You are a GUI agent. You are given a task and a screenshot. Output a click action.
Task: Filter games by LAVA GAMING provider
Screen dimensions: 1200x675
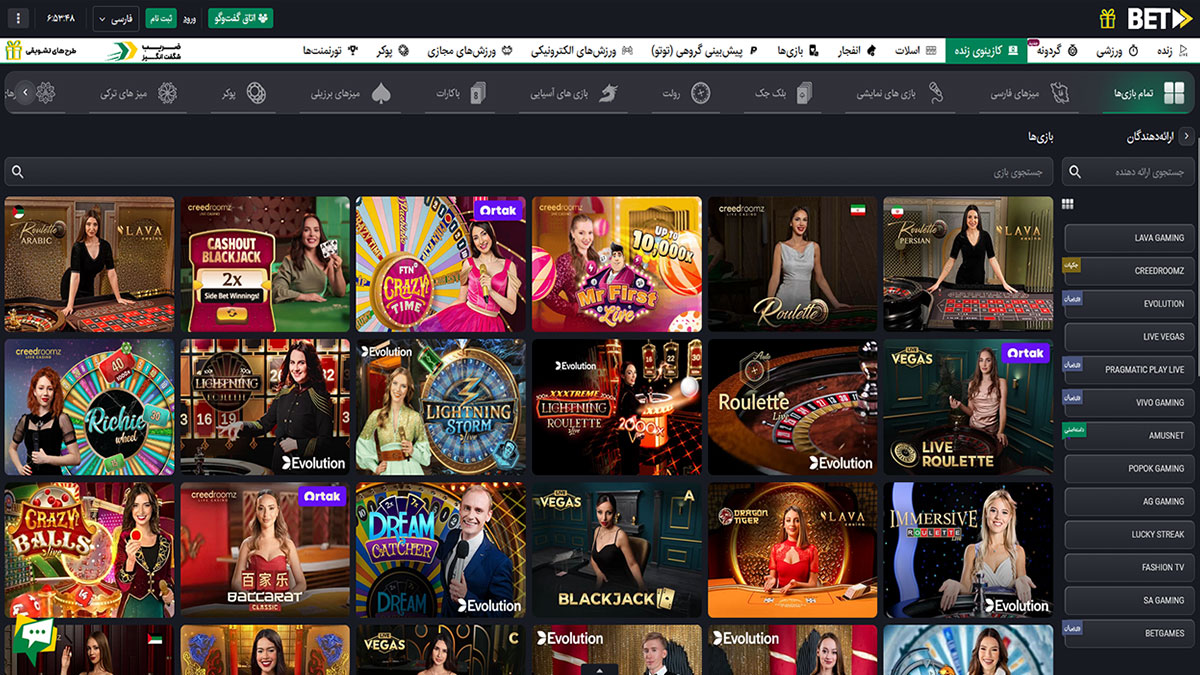1129,238
